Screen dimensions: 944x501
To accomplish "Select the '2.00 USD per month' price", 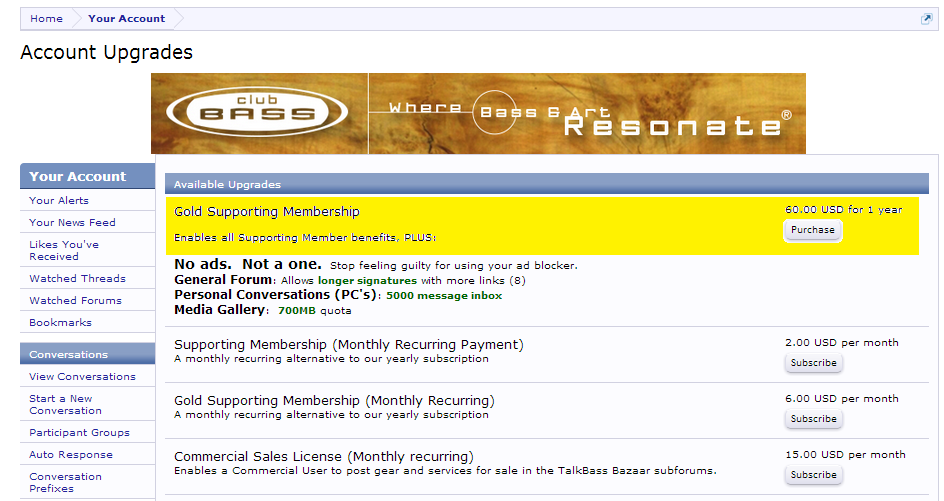I will (x=842, y=343).
